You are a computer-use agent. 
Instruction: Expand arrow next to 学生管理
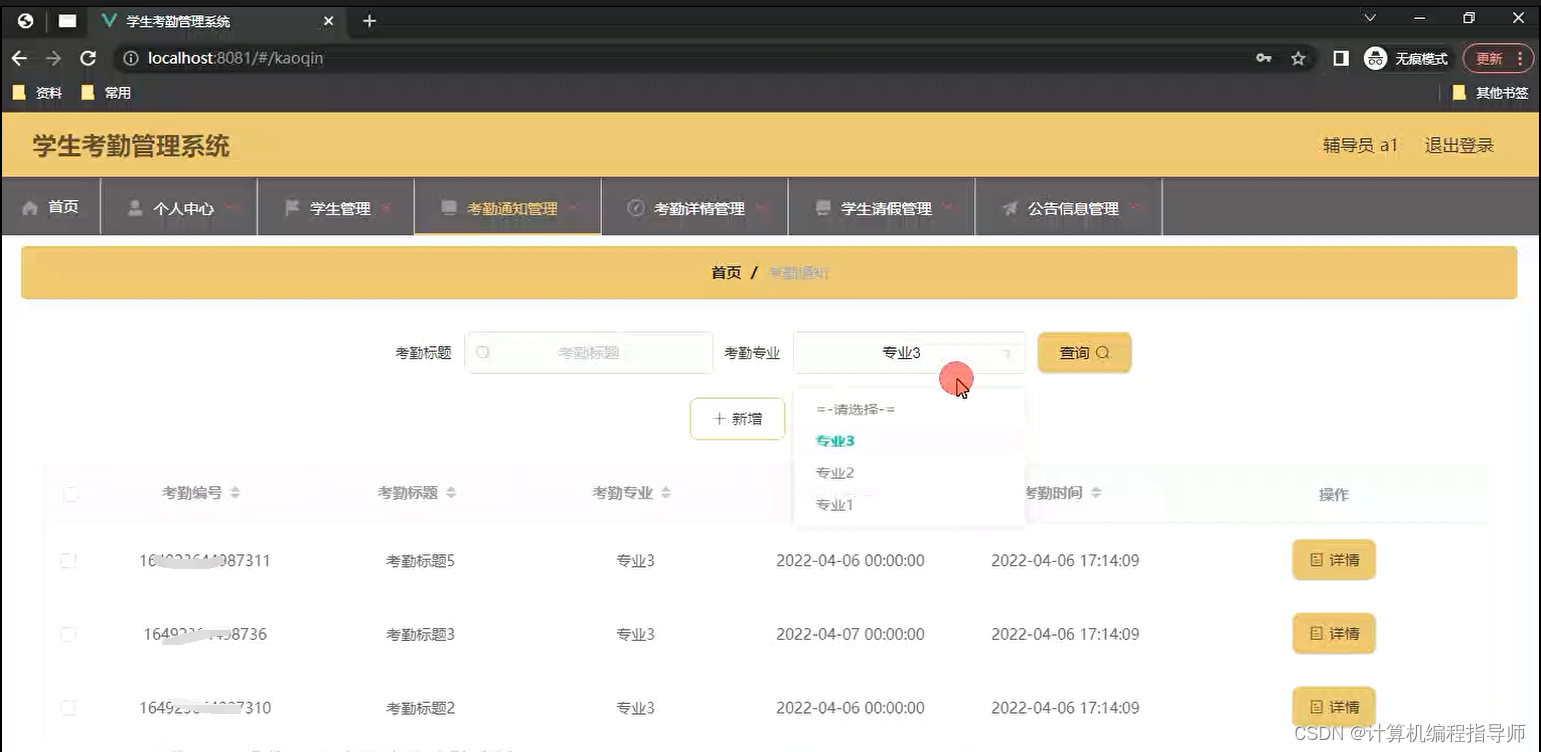click(386, 208)
